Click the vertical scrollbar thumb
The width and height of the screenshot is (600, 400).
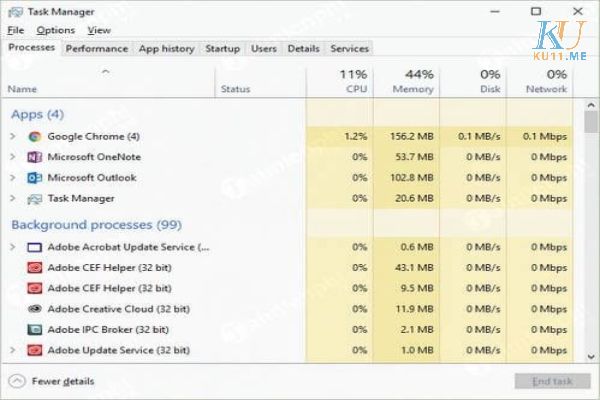[x=591, y=122]
